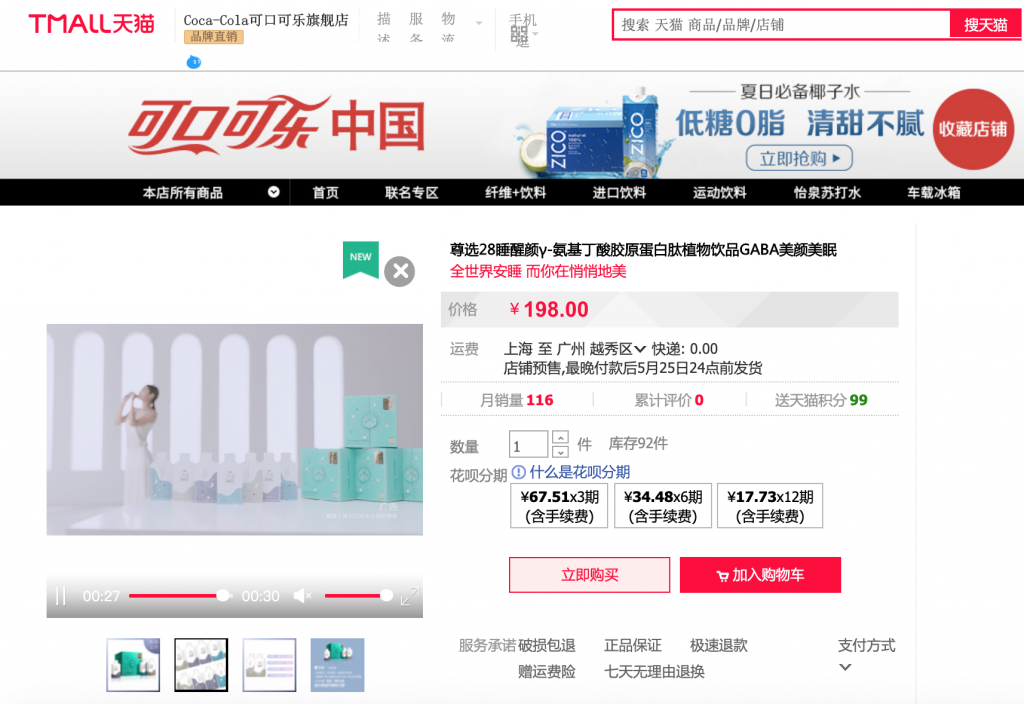Click the 收藏店铺 red circle button

[973, 129]
